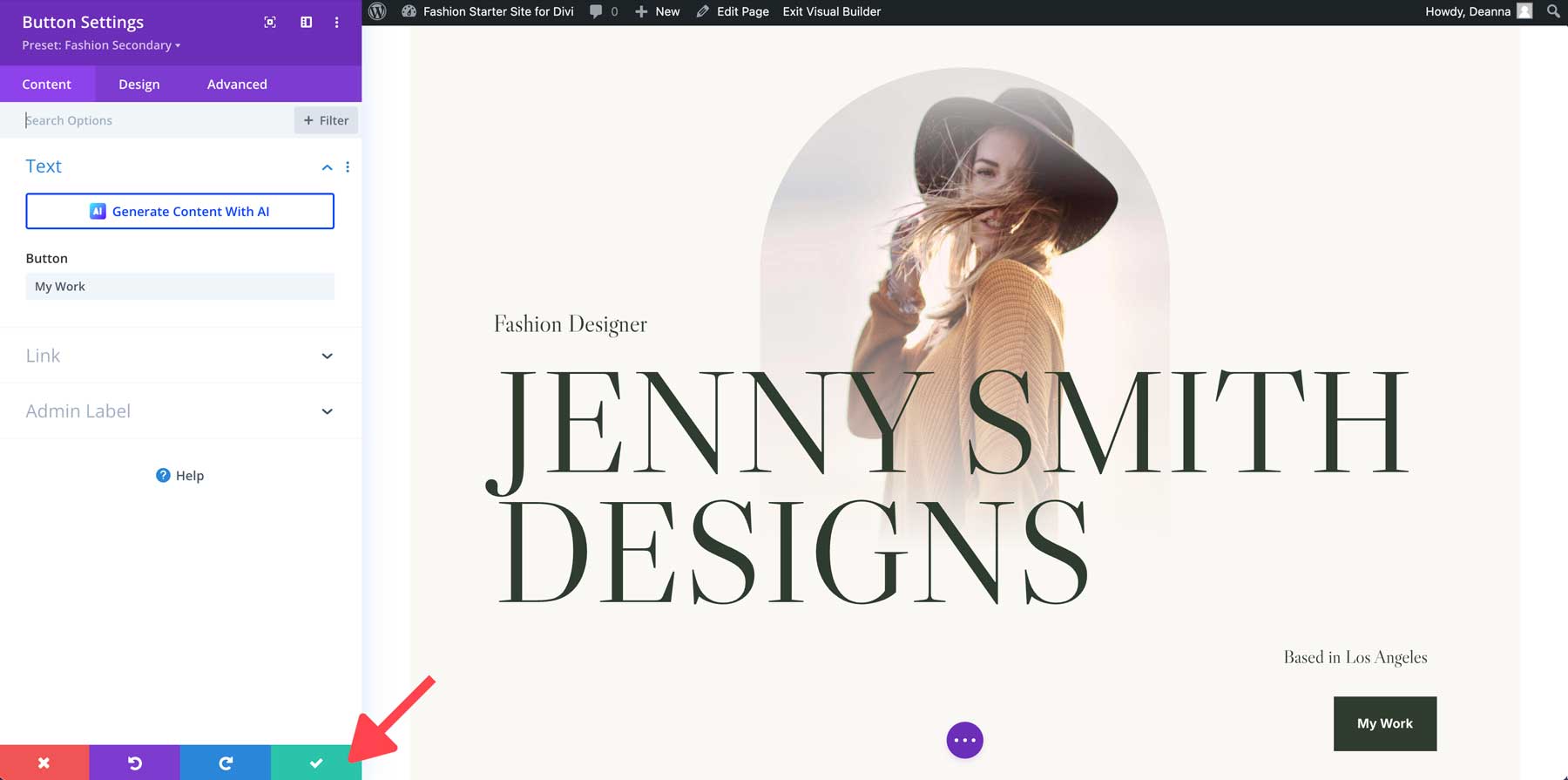Discard changes with the red X button

click(x=44, y=763)
